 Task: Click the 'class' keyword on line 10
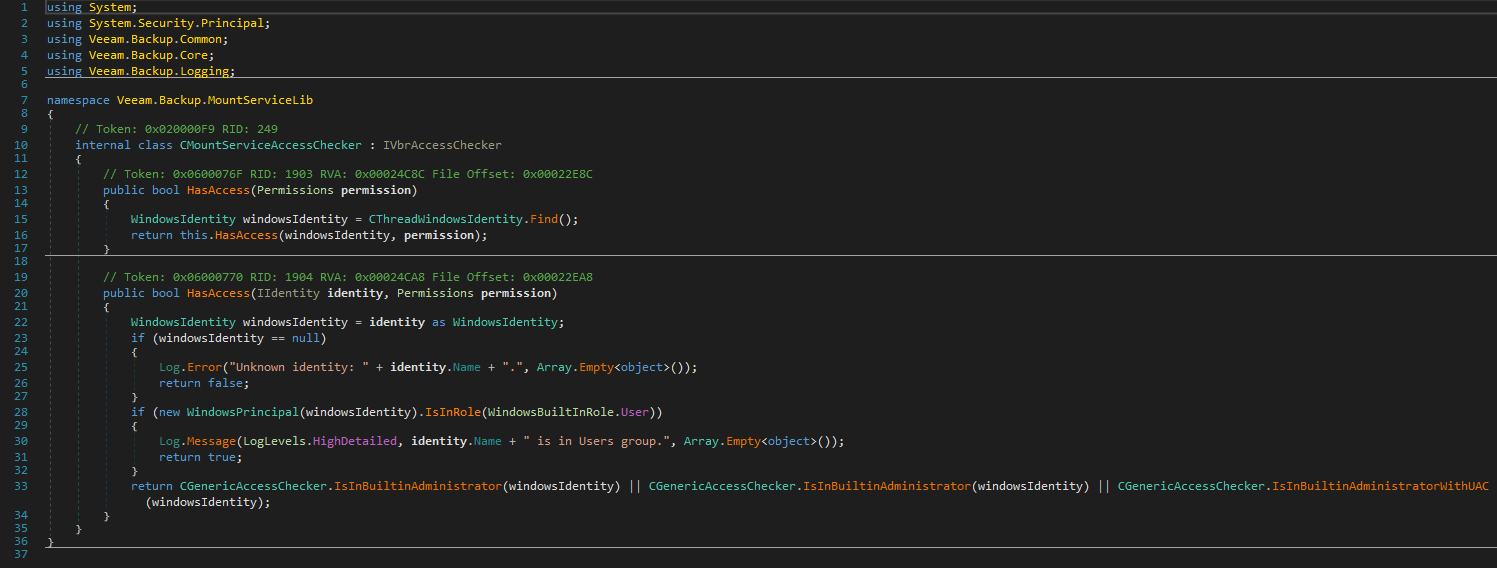coord(155,145)
